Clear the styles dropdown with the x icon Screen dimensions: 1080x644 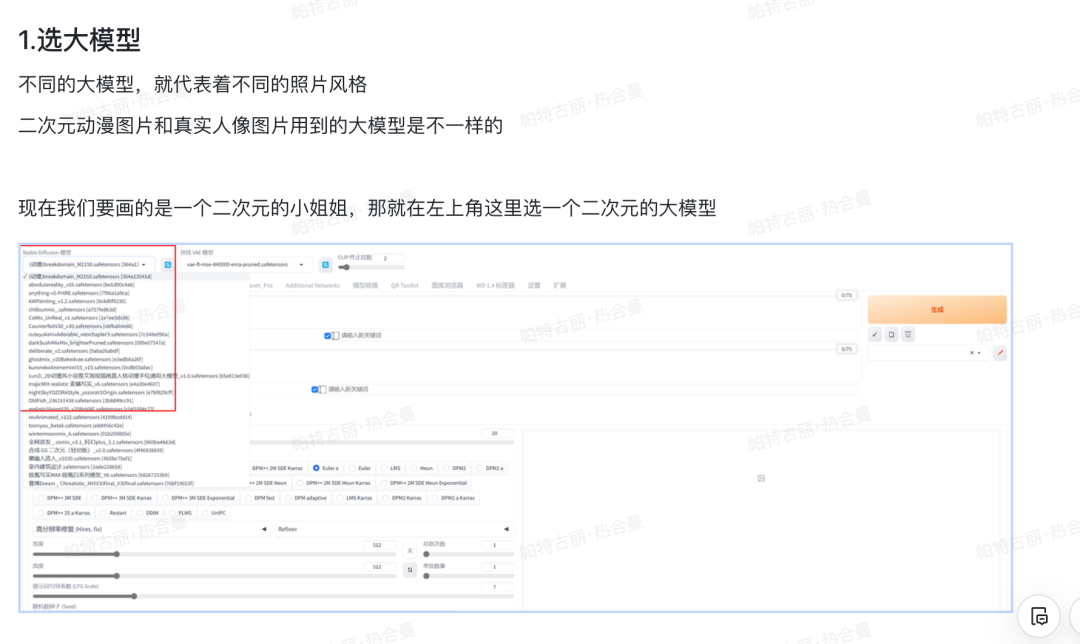tap(972, 353)
